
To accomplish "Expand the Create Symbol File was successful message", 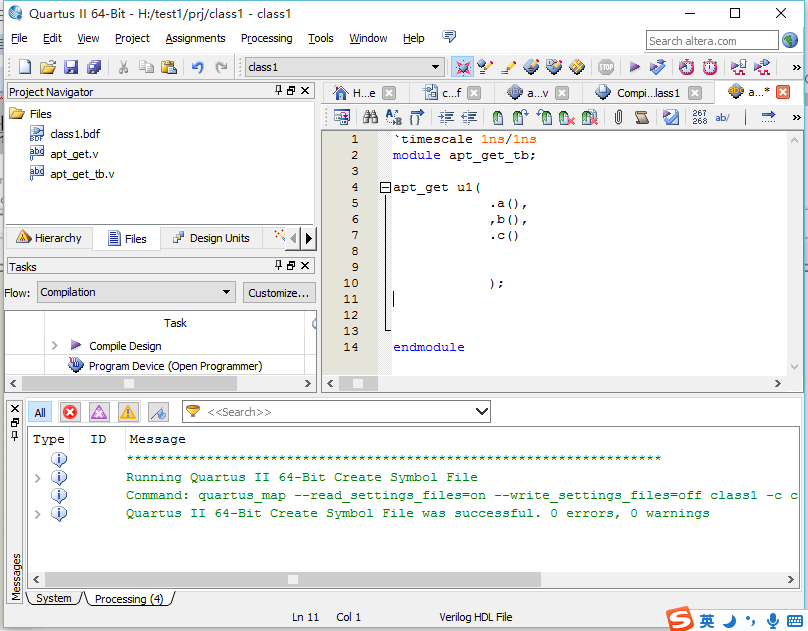I will point(37,514).
